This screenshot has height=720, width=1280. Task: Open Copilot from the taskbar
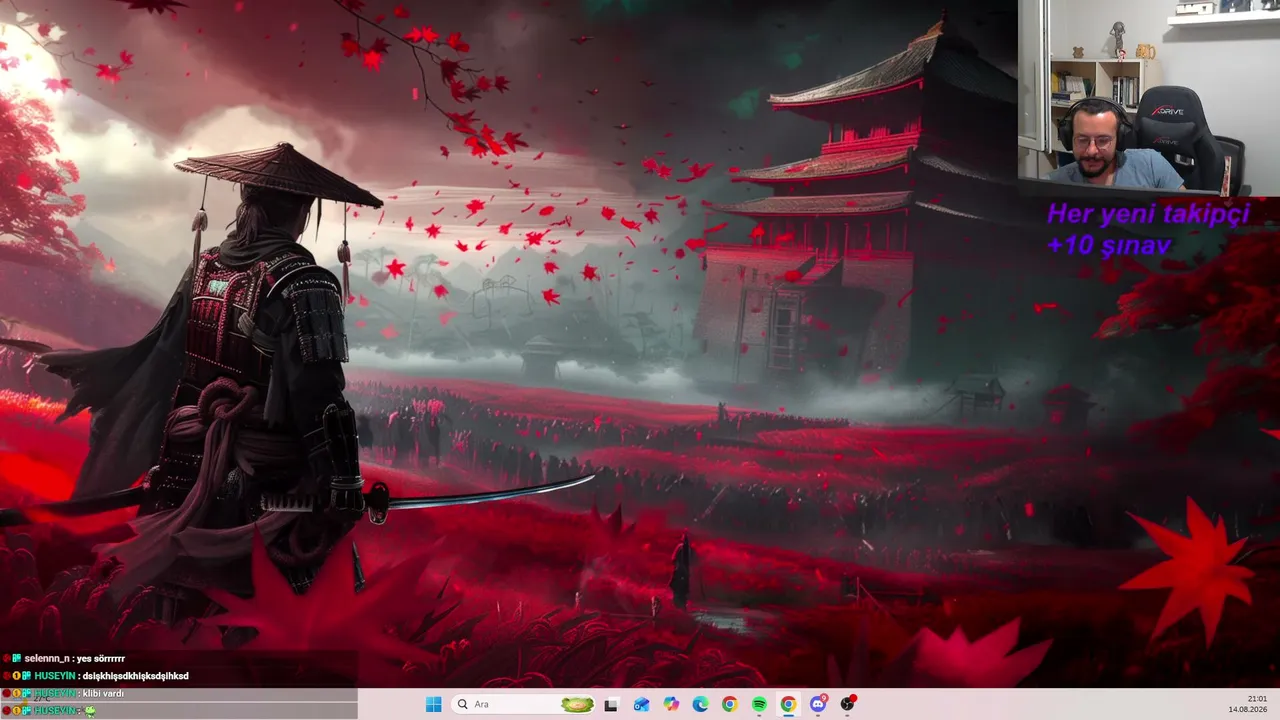(x=670, y=704)
